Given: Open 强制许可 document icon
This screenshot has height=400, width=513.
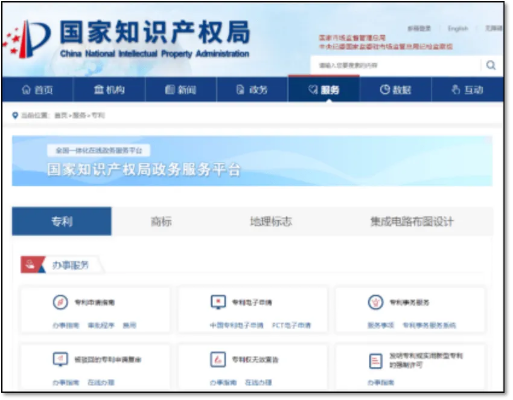Looking at the screenshot, I should pos(376,361).
